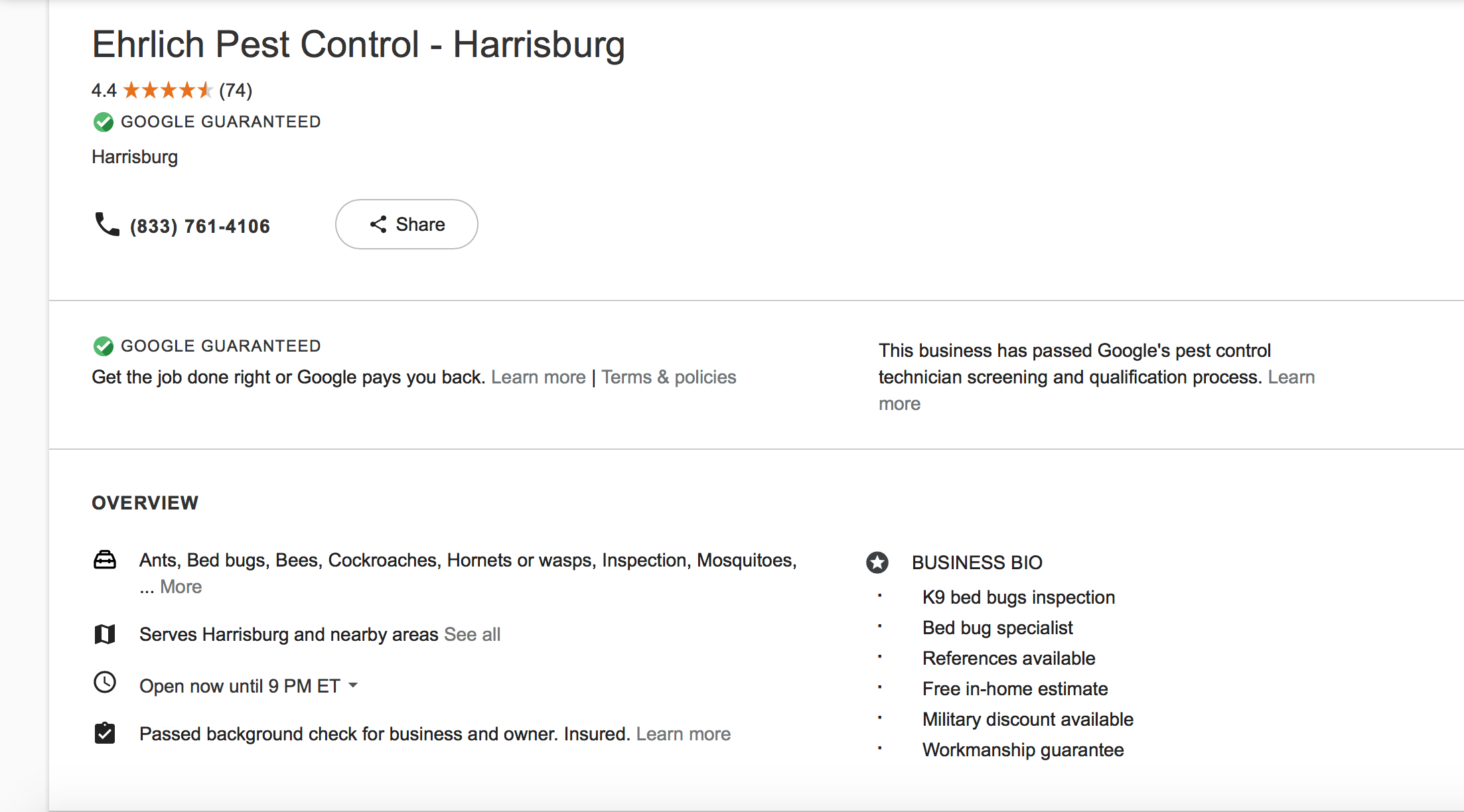This screenshot has width=1464, height=812.
Task: Open the (74) reviews count
Action: (236, 90)
